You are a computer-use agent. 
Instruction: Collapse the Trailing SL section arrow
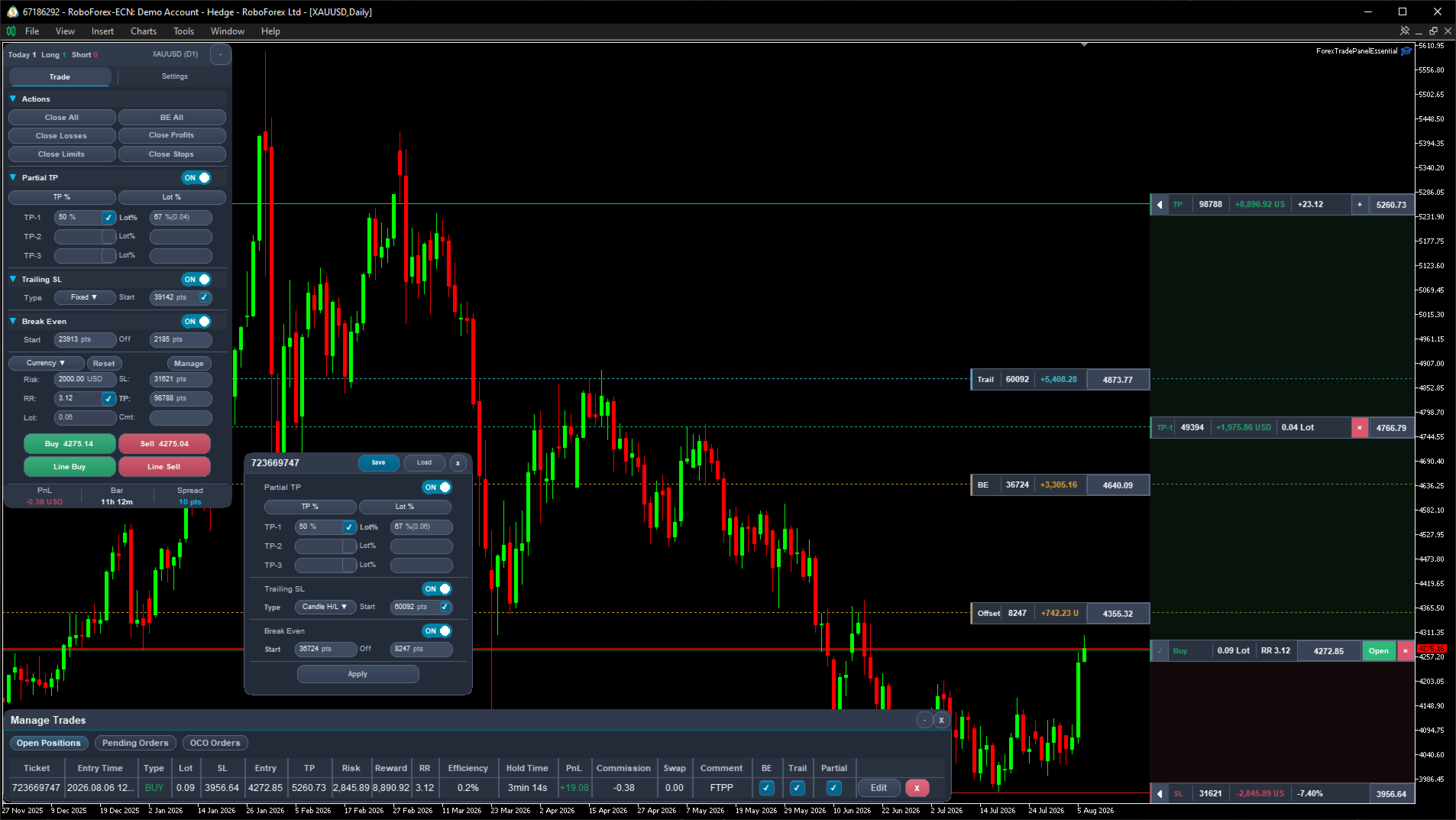13,280
